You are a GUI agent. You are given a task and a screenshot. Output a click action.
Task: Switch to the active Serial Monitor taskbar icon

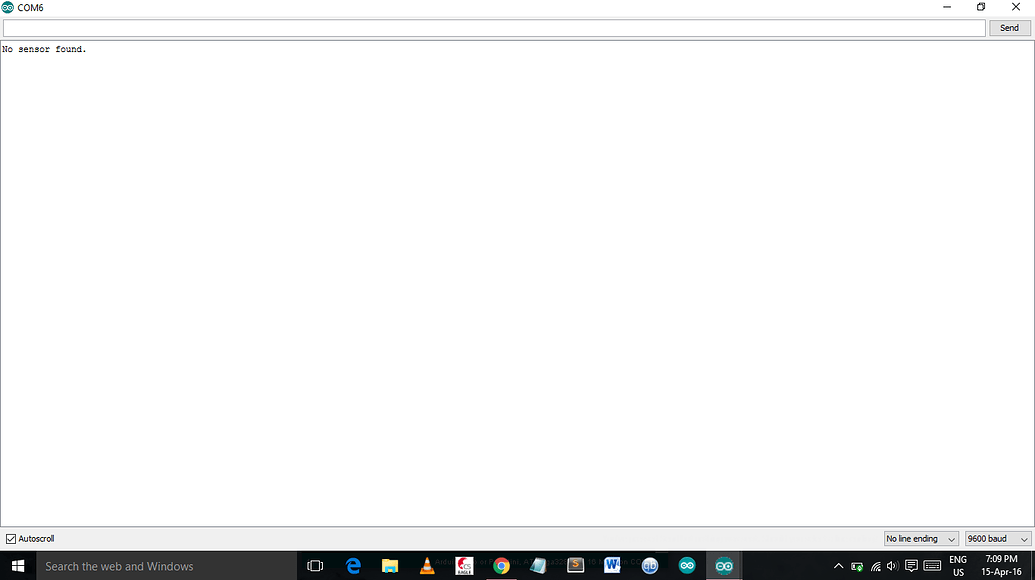point(724,565)
